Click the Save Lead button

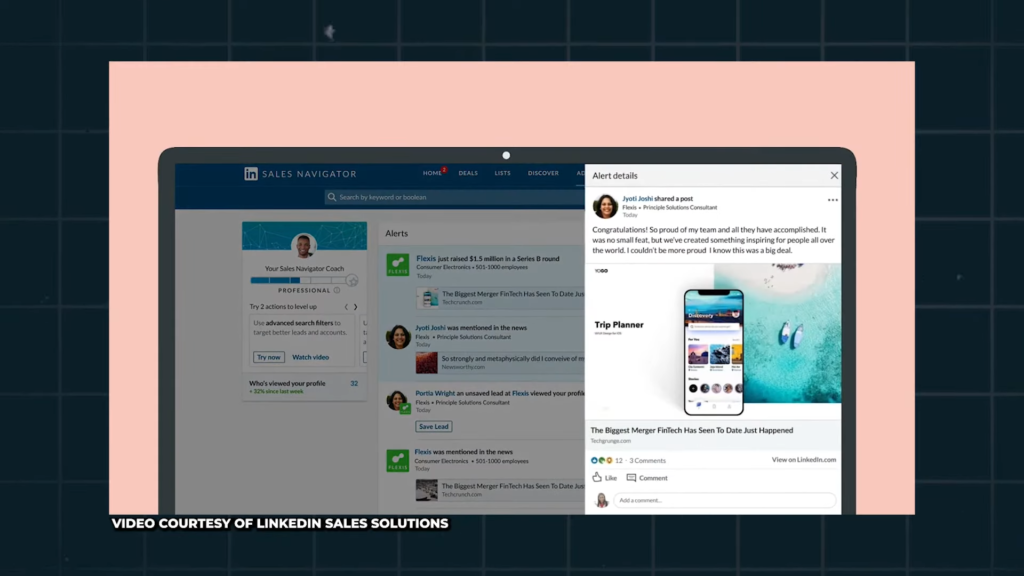[433, 427]
